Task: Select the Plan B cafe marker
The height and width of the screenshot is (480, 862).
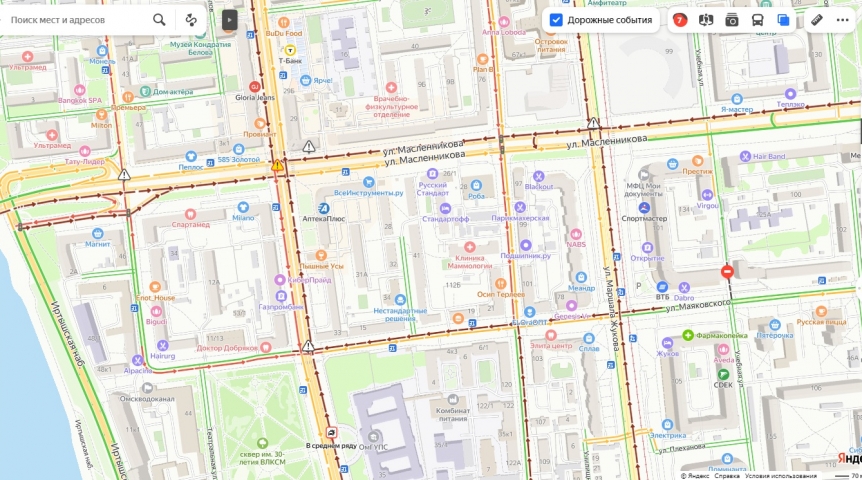Action: [x=483, y=59]
